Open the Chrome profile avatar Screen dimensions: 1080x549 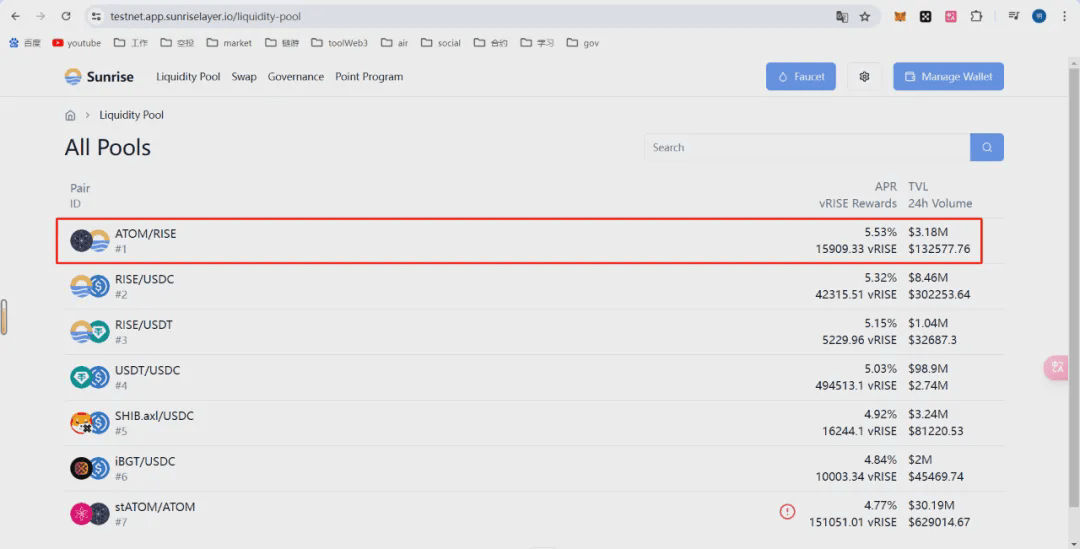tap(1039, 17)
